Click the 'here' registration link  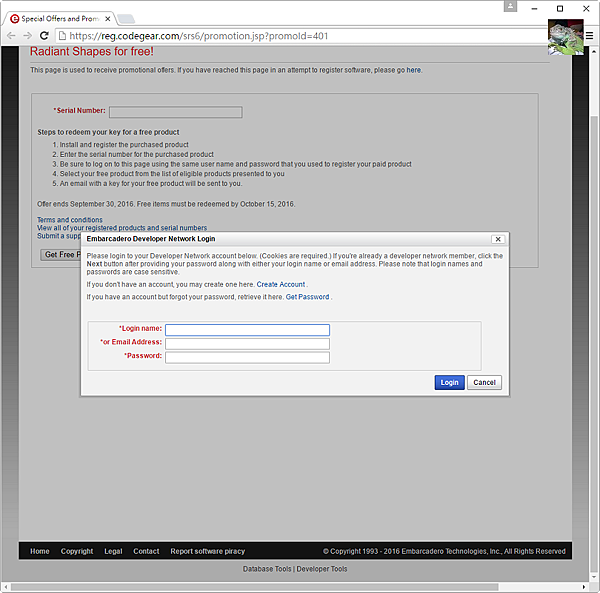click(413, 70)
